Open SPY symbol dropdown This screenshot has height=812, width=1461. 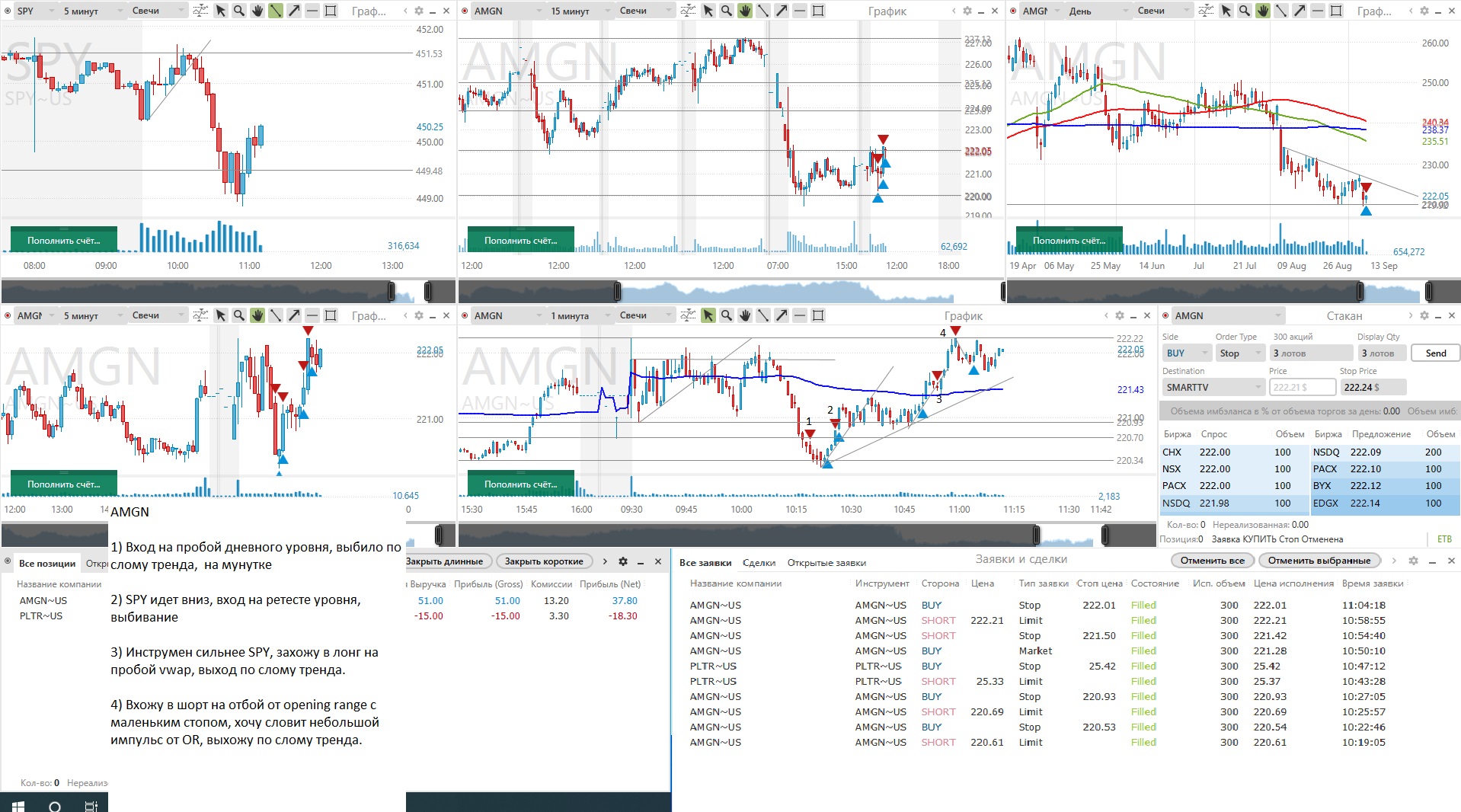36,11
